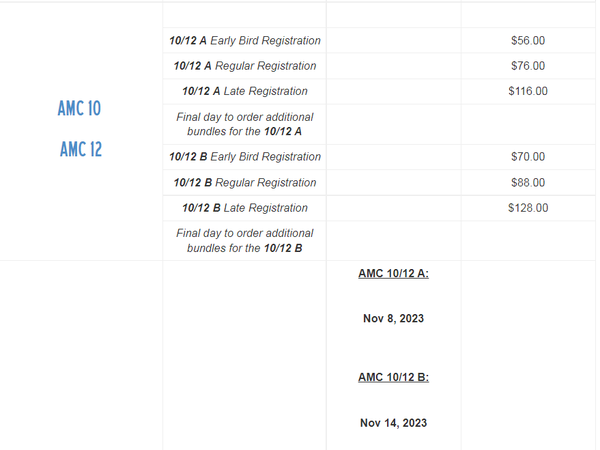Image resolution: width=600 pixels, height=450 pixels.
Task: Select the 10/12 A Early Bird Registration row
Action: click(245, 41)
